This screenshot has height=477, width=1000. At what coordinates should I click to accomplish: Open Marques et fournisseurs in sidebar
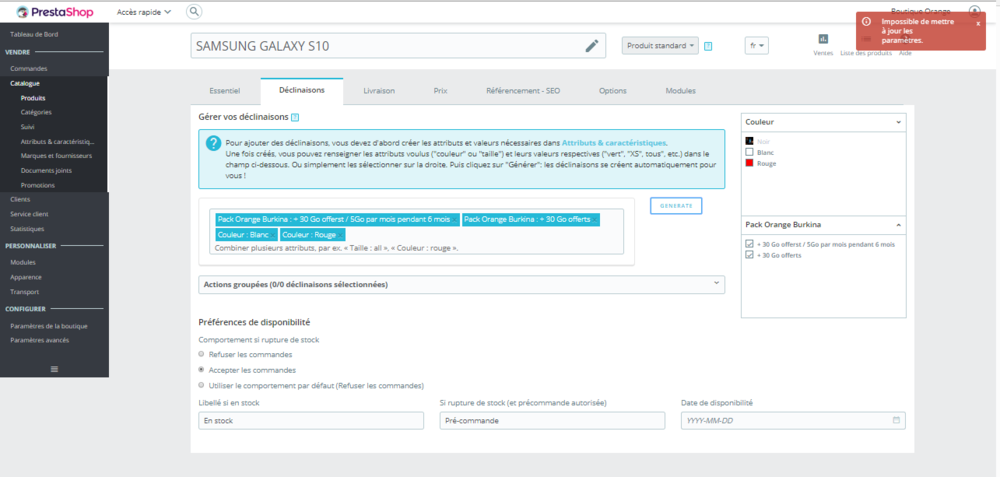[x=56, y=156]
